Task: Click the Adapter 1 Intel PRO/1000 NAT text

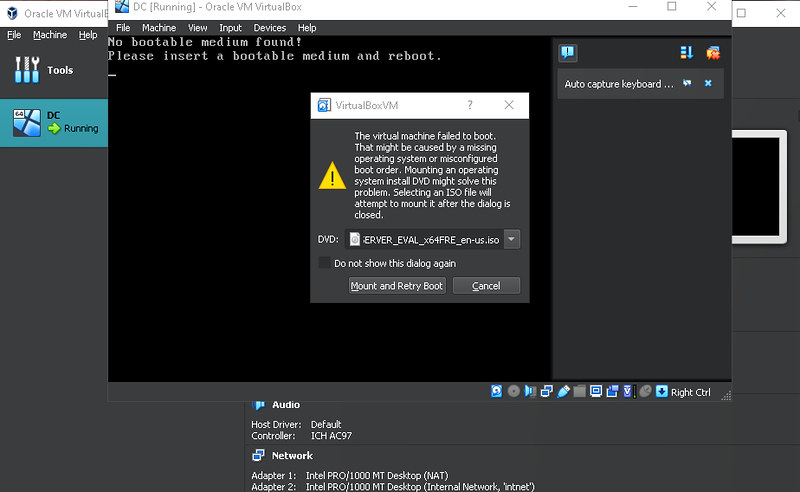Action: click(377, 475)
